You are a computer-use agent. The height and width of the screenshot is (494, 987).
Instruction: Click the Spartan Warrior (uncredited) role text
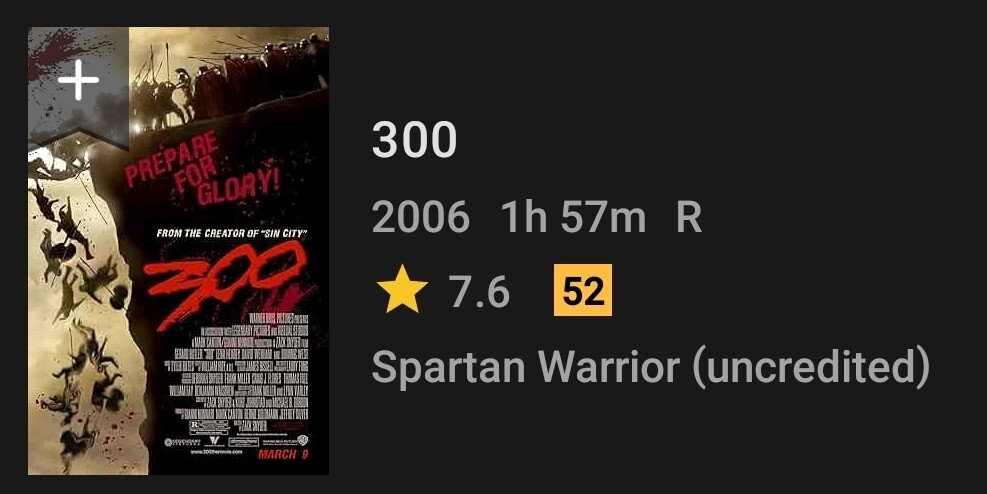[650, 368]
